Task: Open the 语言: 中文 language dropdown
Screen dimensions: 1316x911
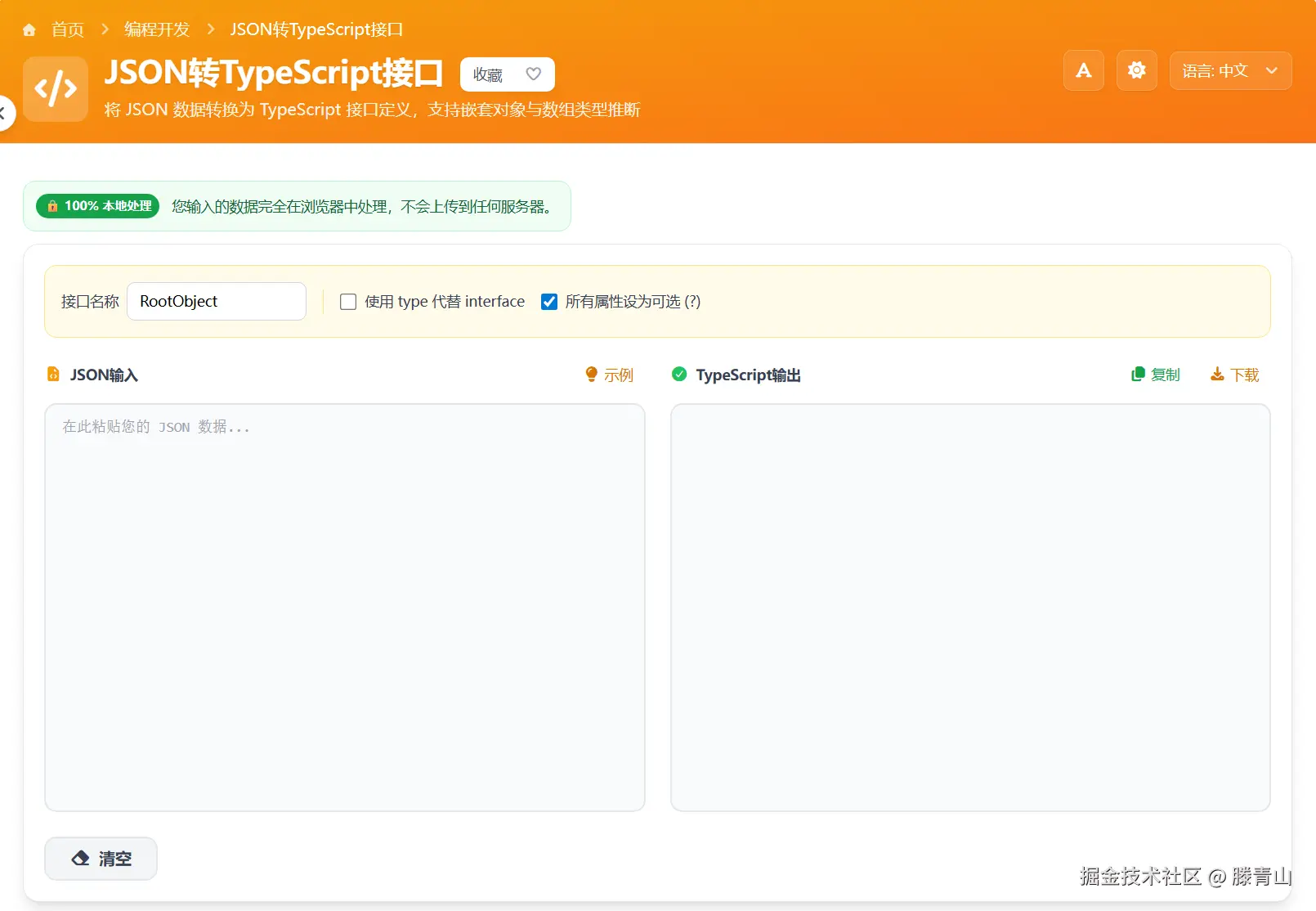Action: pyautogui.click(x=1230, y=70)
